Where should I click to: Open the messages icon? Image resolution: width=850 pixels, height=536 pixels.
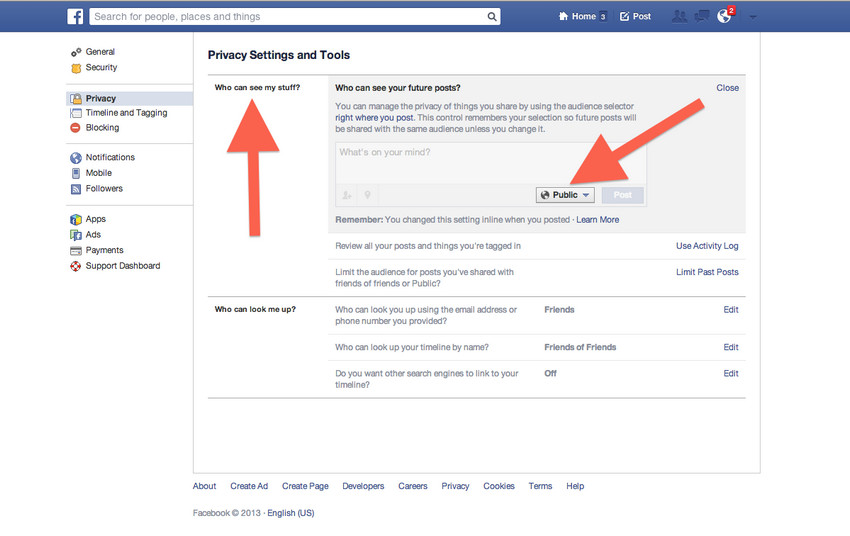pos(702,17)
